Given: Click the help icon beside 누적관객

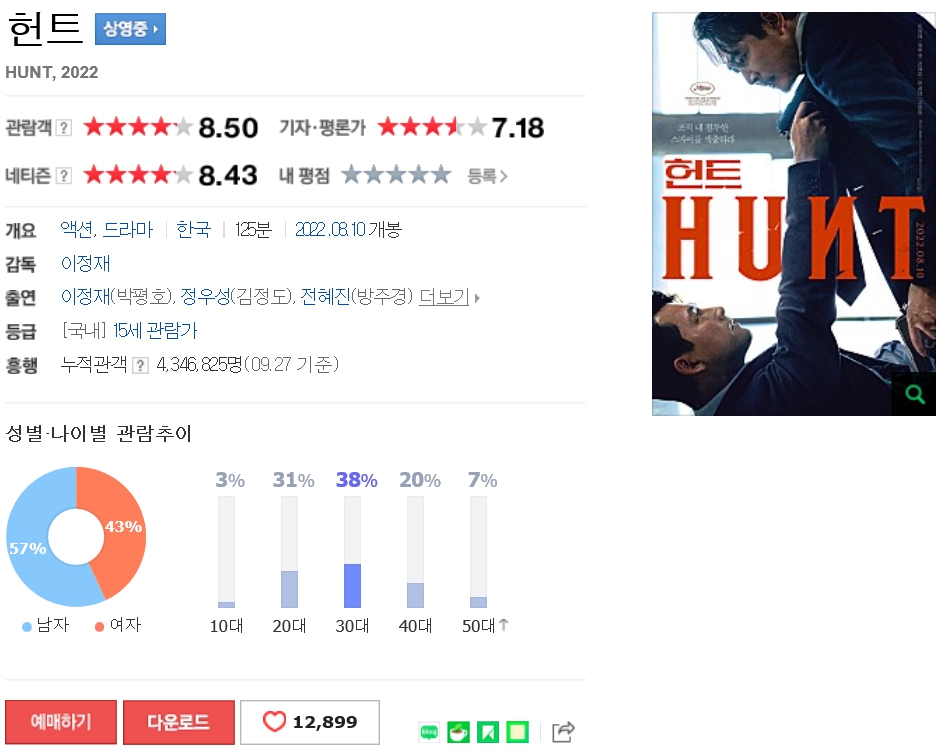Looking at the screenshot, I should tap(141, 365).
